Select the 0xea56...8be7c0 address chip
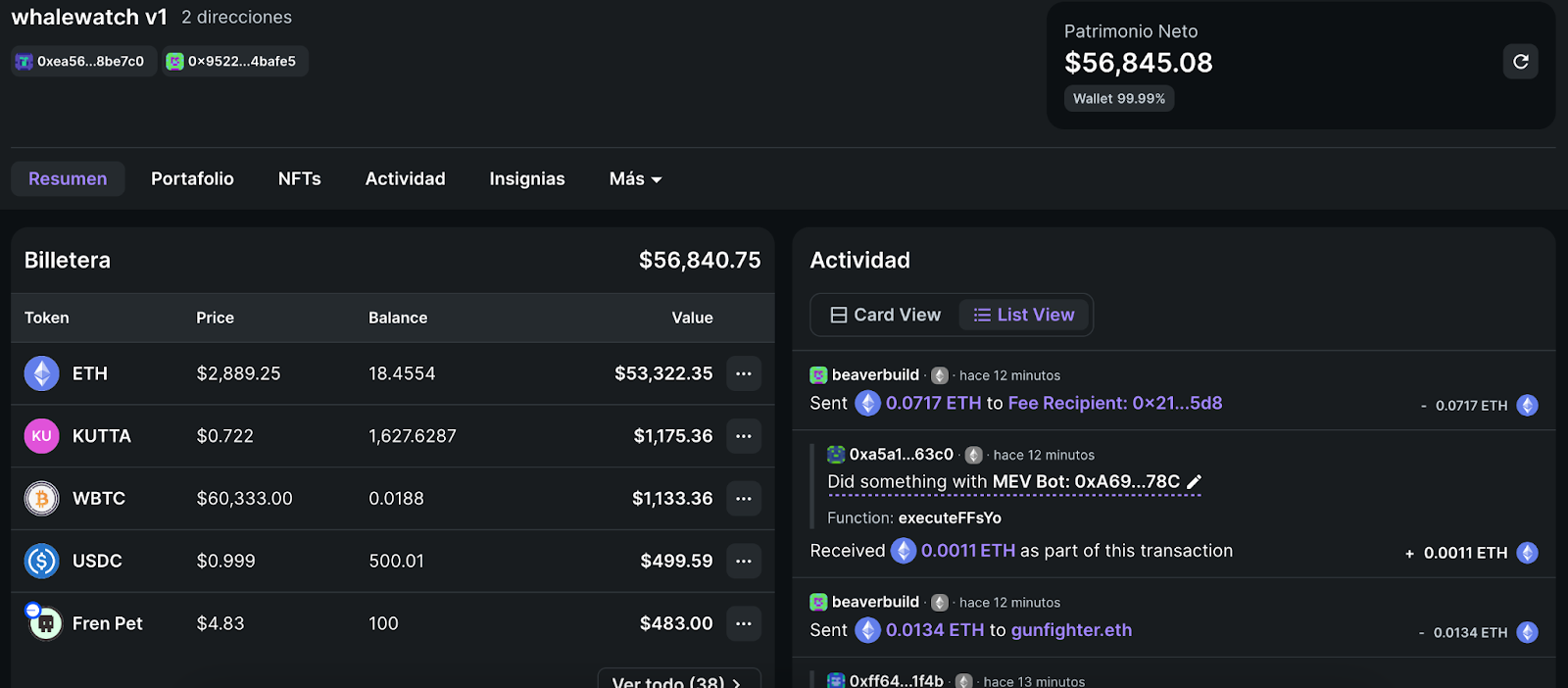The image size is (1568, 688). [83, 62]
